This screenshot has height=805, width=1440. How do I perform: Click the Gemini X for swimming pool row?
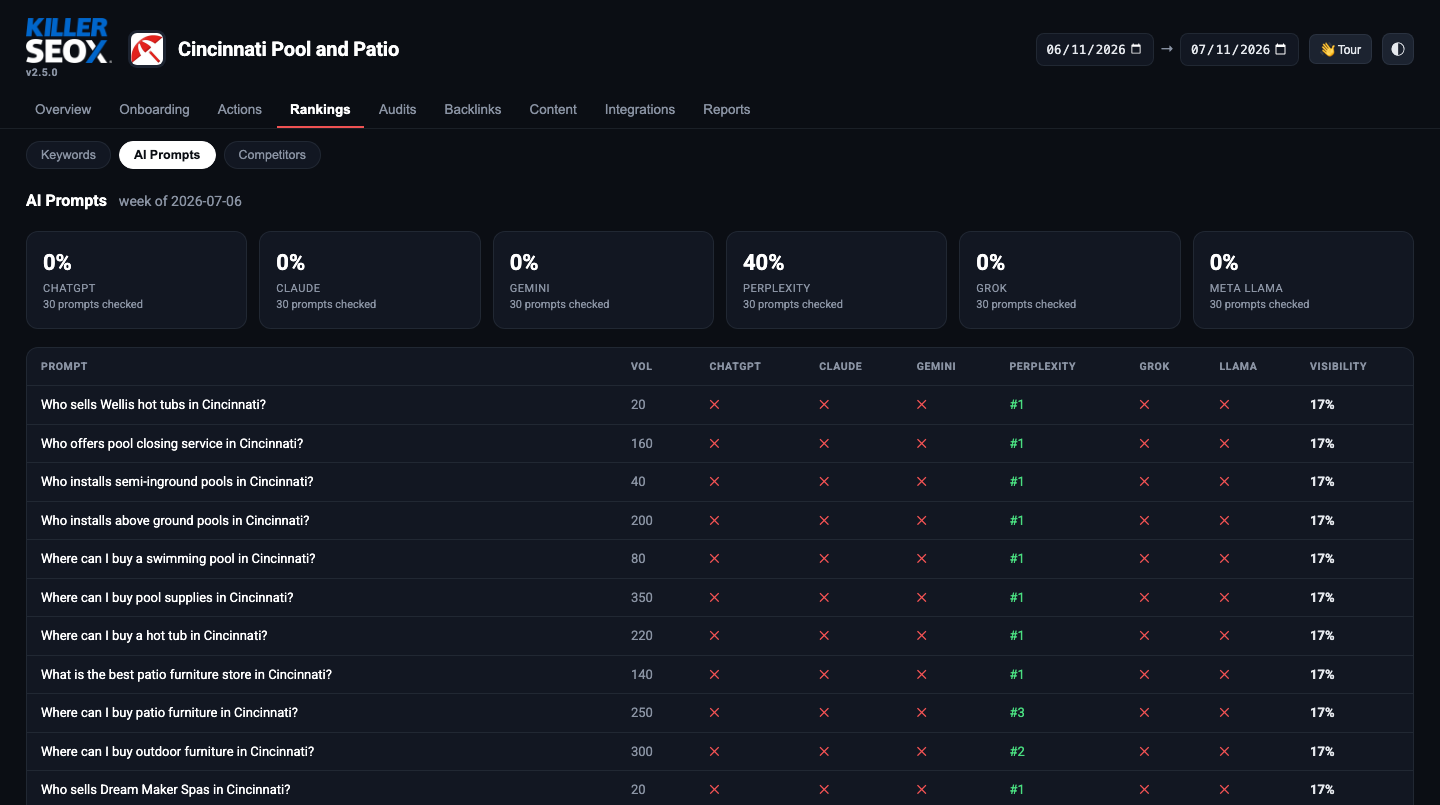pyautogui.click(x=922, y=559)
